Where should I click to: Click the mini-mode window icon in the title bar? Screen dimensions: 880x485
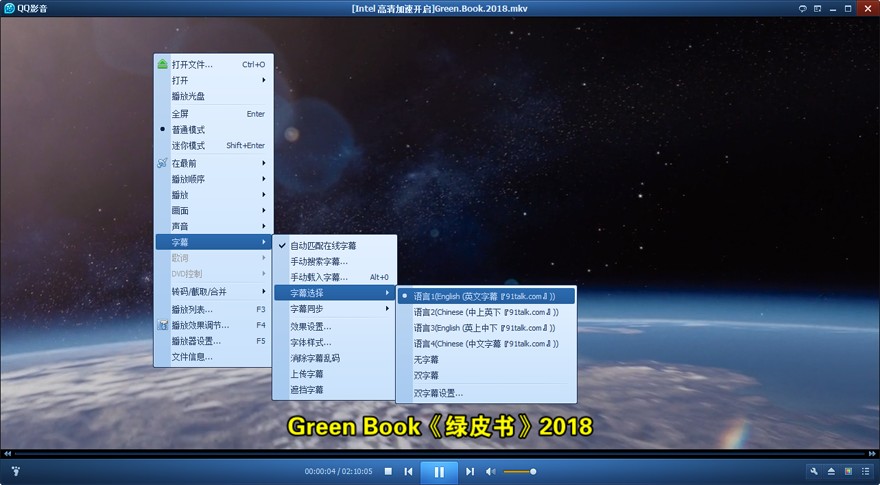(x=818, y=8)
